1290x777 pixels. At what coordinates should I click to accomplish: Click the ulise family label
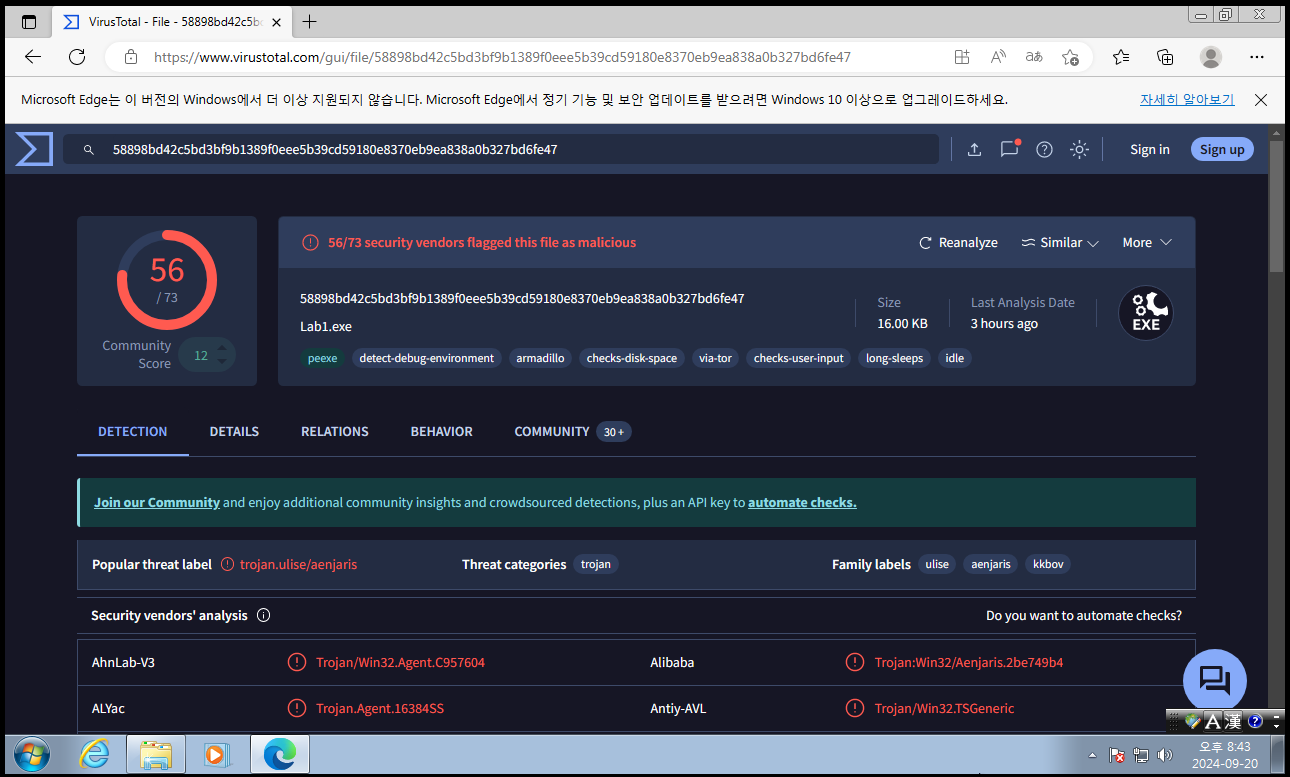(x=937, y=564)
